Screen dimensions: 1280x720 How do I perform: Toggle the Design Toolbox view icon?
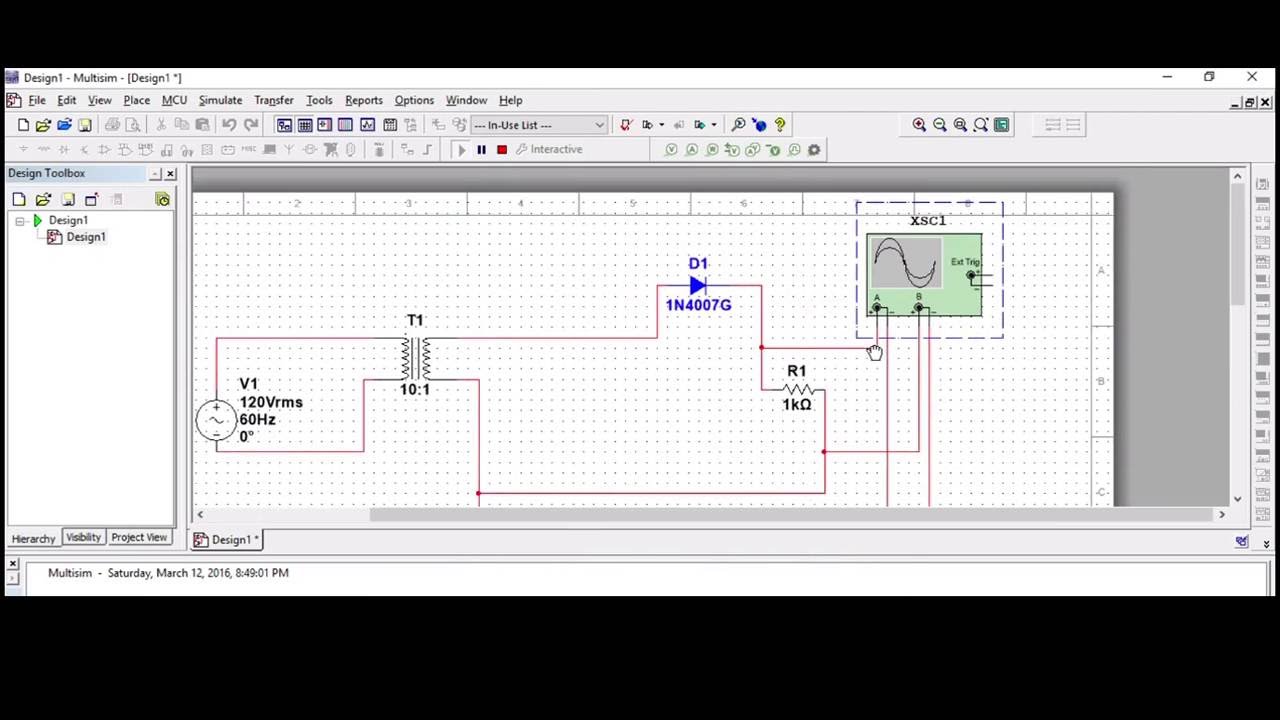tap(284, 125)
